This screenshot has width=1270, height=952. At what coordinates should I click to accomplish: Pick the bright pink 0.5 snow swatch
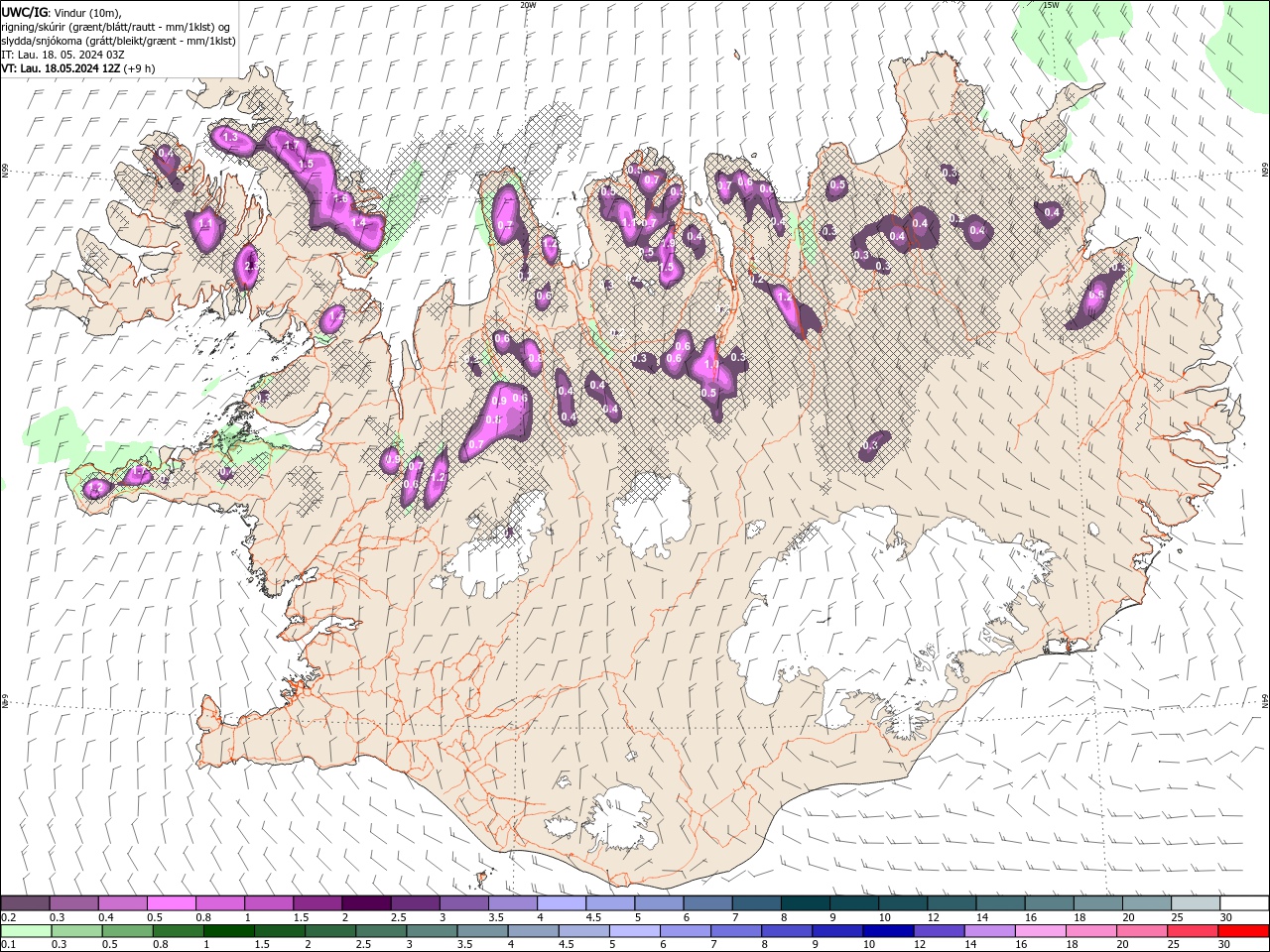pyautogui.click(x=171, y=903)
